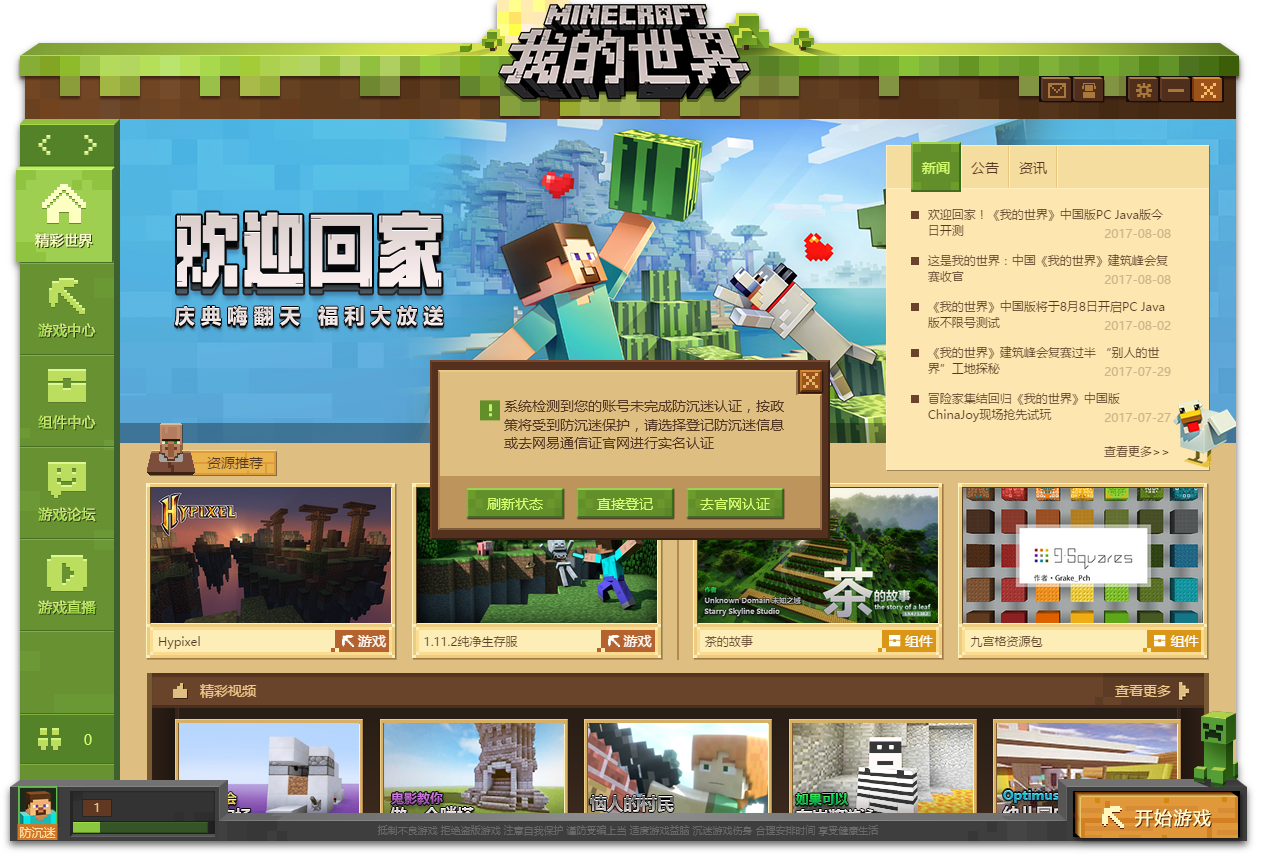This screenshot has width=1261, height=855.
Task: Switch to the 公告 tab
Action: [984, 168]
